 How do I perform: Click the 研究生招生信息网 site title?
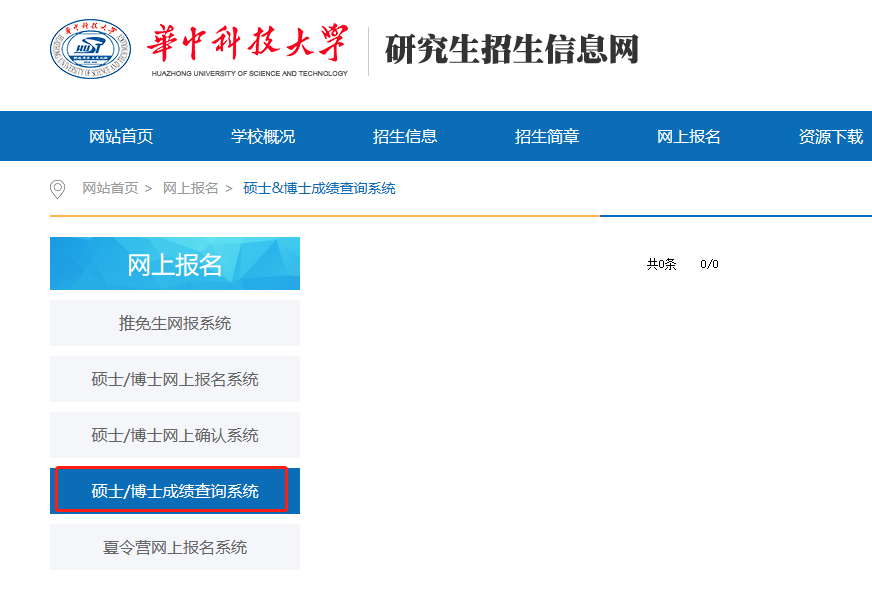tap(512, 49)
